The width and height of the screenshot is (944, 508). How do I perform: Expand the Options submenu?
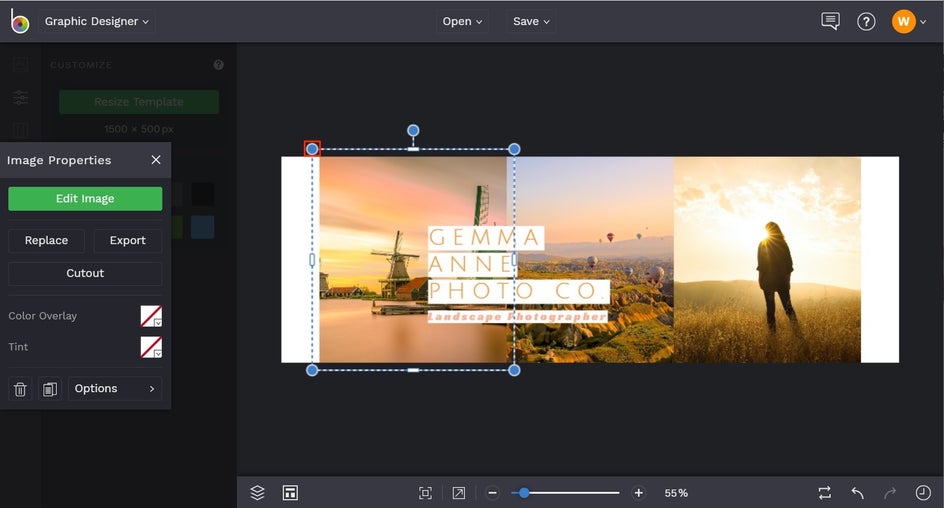click(115, 389)
